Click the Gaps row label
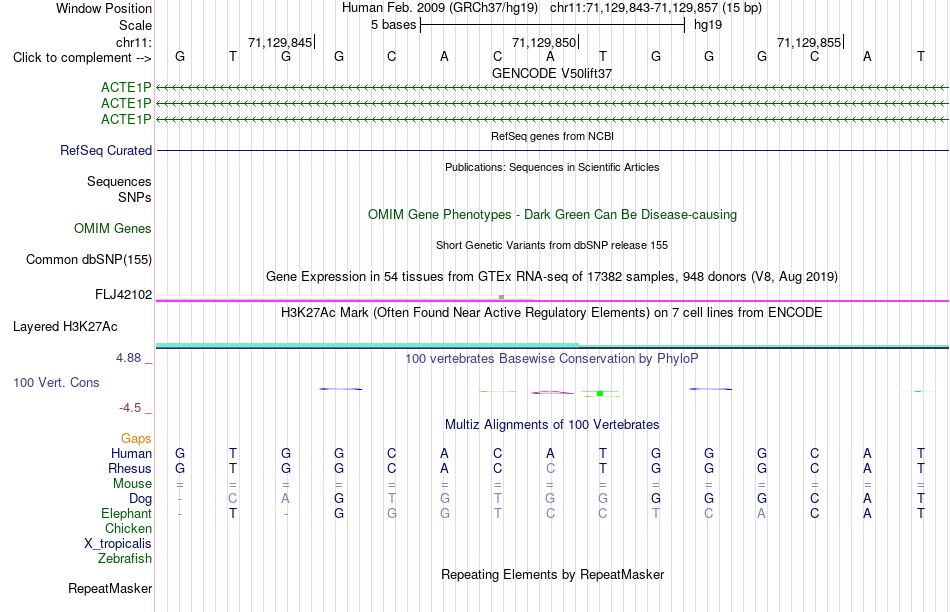 136,438
